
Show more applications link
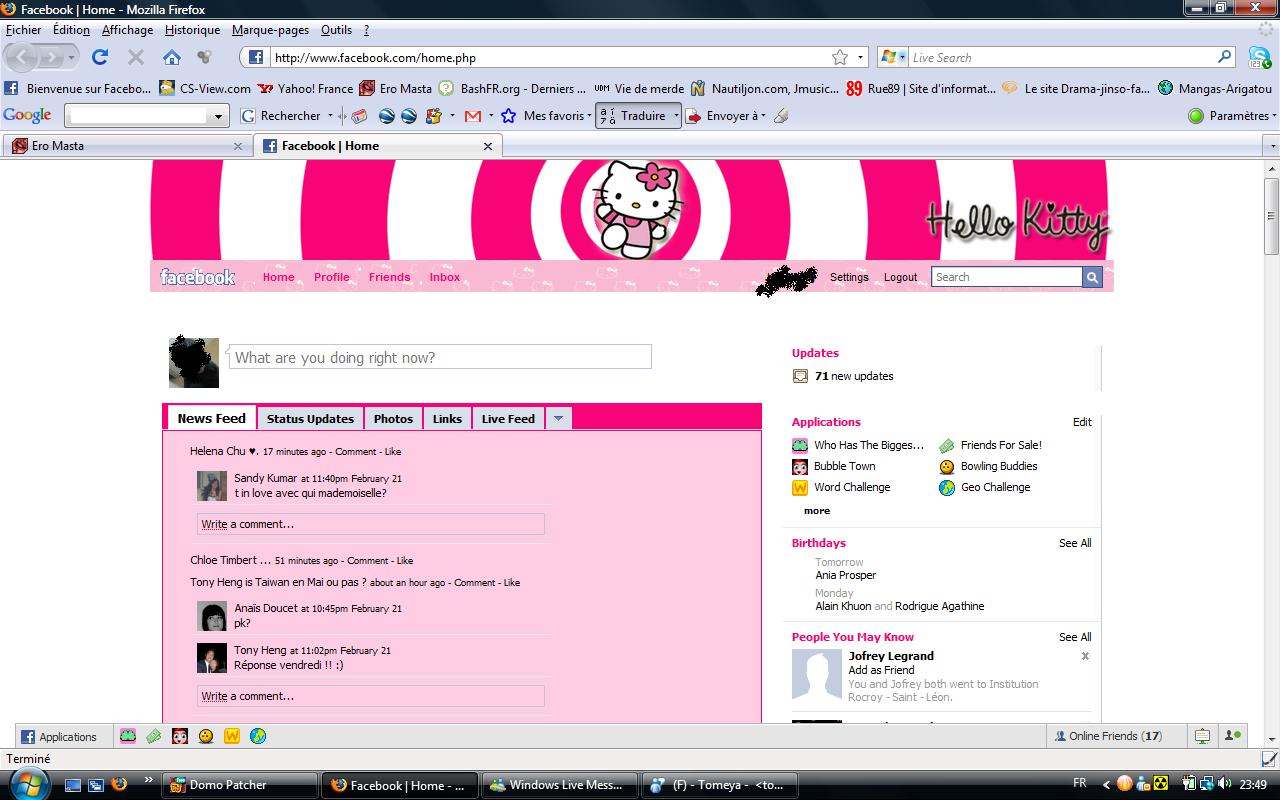[x=816, y=510]
